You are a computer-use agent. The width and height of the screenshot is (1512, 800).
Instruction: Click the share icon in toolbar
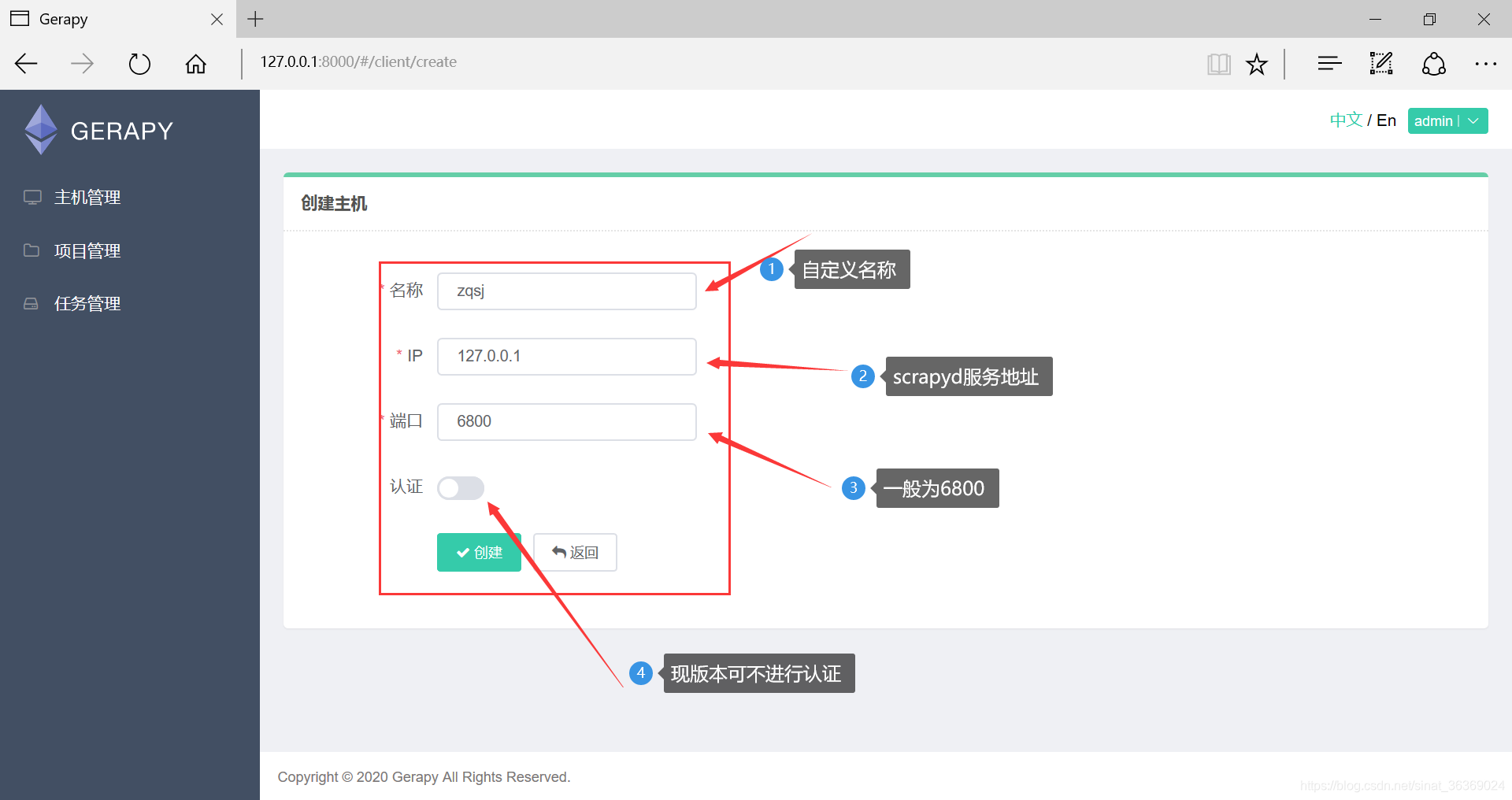(1434, 64)
